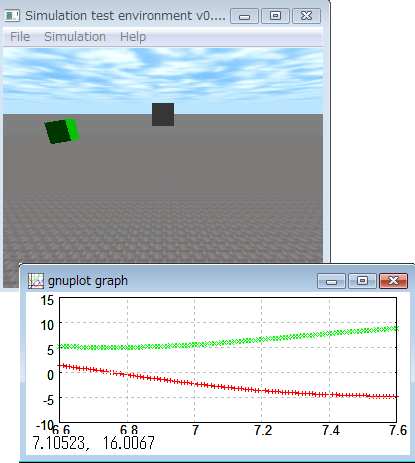Click the mouse coordinate readout 7.10523, 16.0067
This screenshot has width=415, height=463.
[x=93, y=443]
